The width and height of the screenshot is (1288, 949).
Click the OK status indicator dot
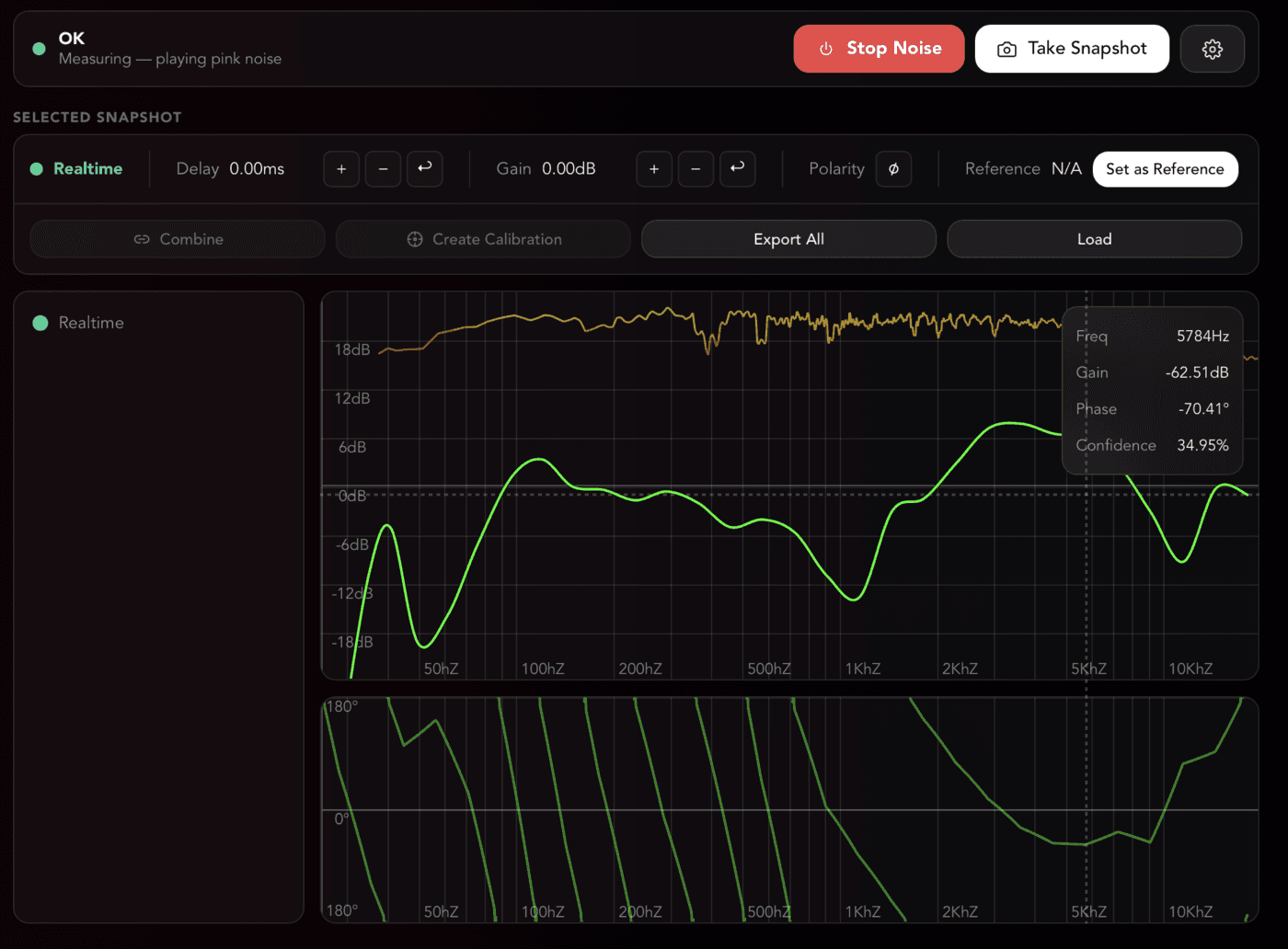click(39, 49)
